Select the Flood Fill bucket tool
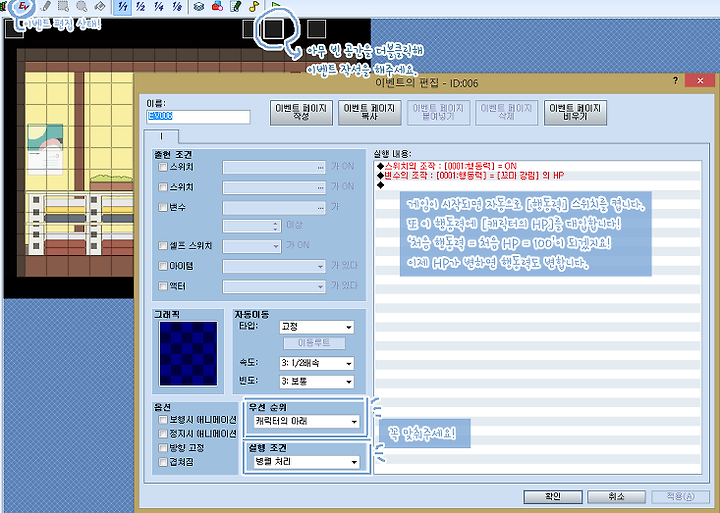This screenshot has height=513, width=720. 100,6
